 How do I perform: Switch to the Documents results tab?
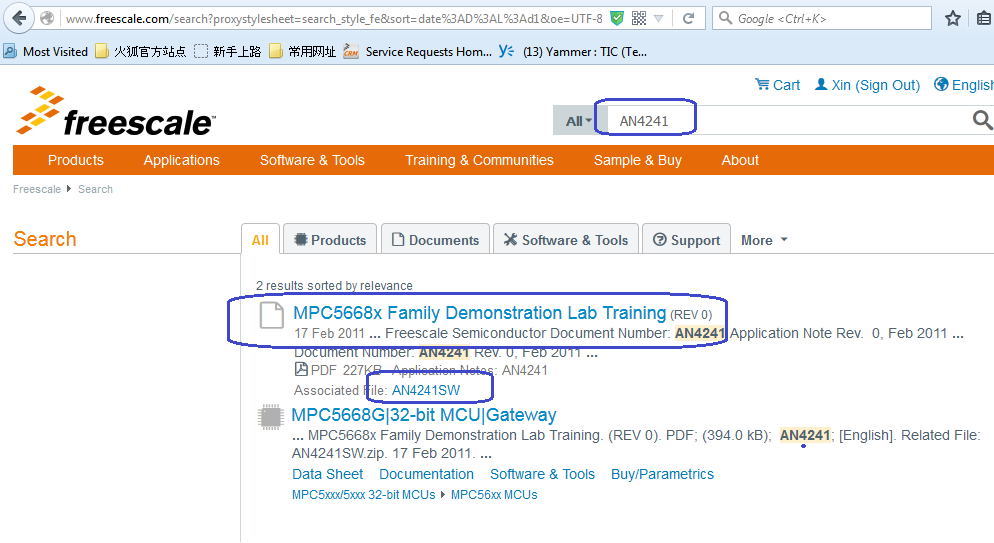(x=436, y=240)
